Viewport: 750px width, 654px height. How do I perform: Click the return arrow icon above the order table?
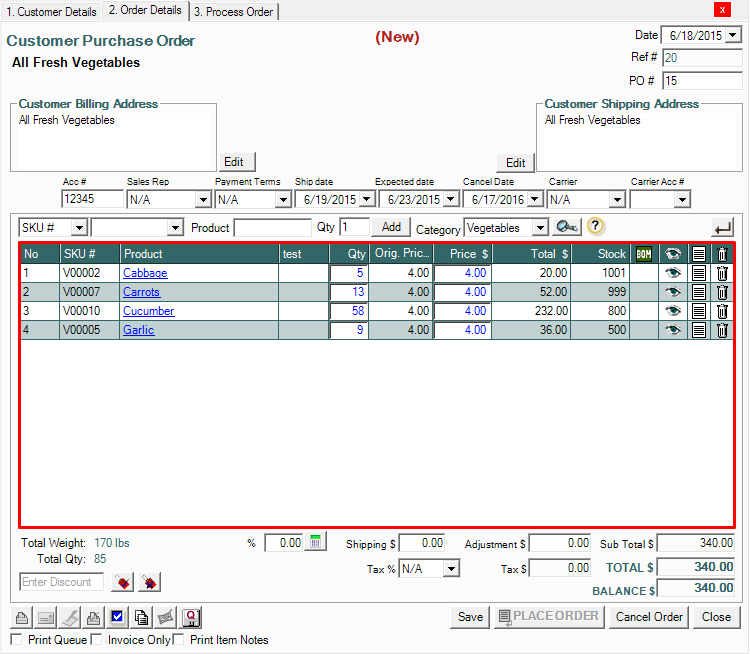point(722,227)
